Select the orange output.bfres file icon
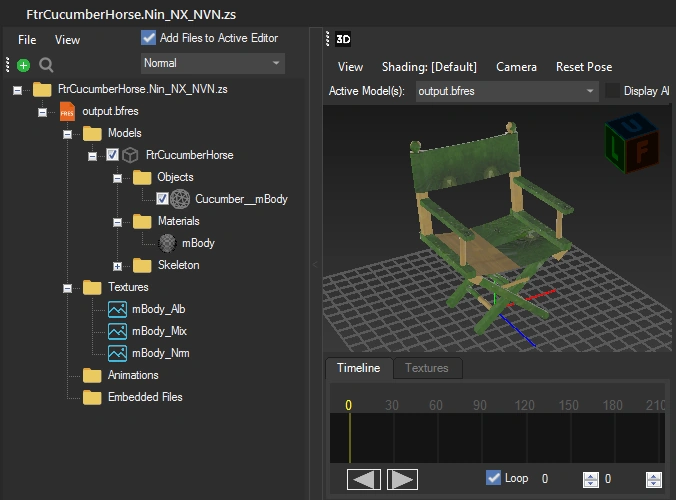 [x=68, y=111]
